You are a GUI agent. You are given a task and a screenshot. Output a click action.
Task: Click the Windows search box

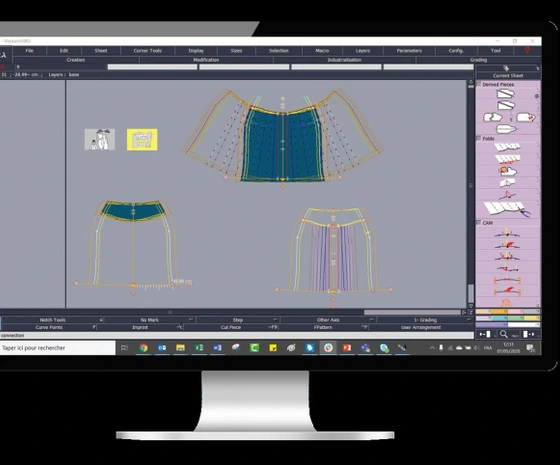tap(57, 348)
